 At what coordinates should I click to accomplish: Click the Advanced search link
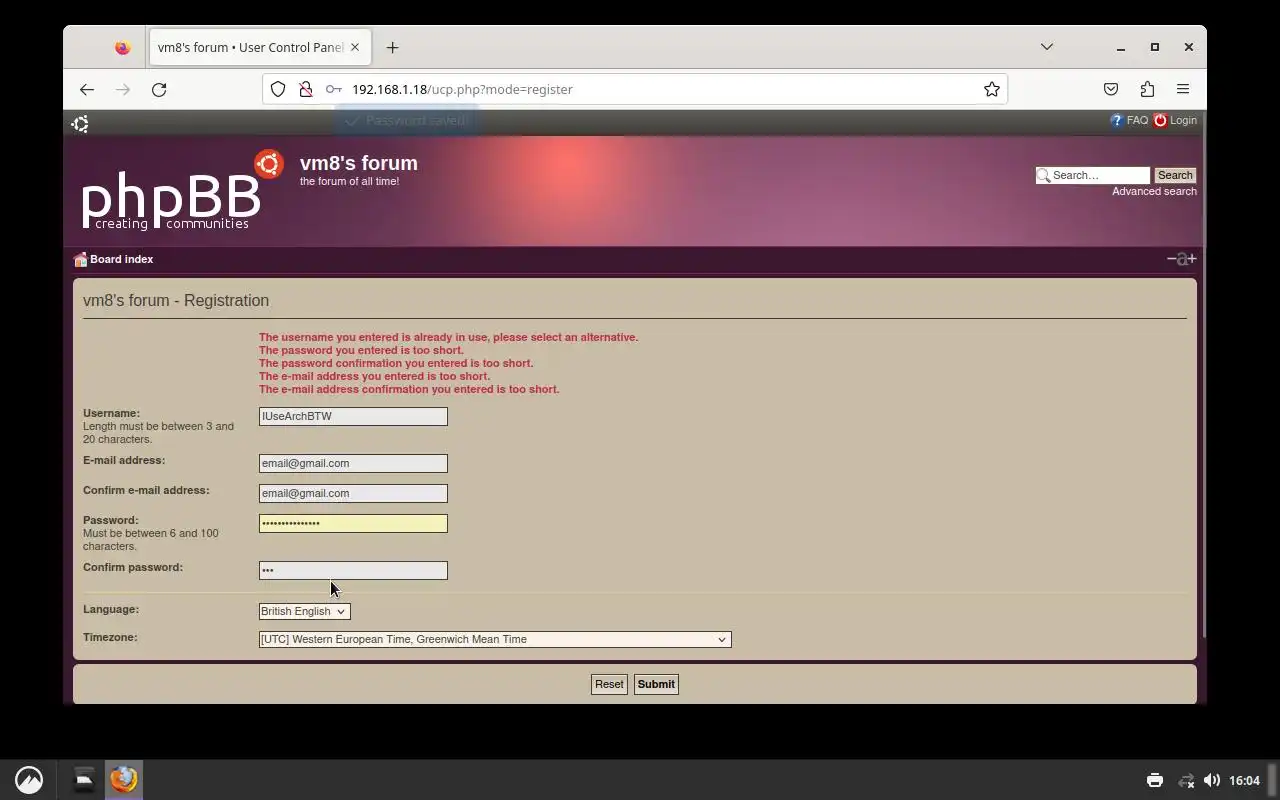[x=1154, y=191]
